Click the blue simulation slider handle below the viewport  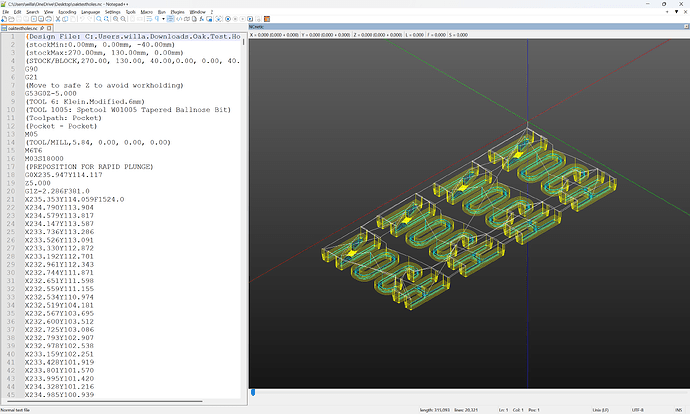click(x=253, y=392)
